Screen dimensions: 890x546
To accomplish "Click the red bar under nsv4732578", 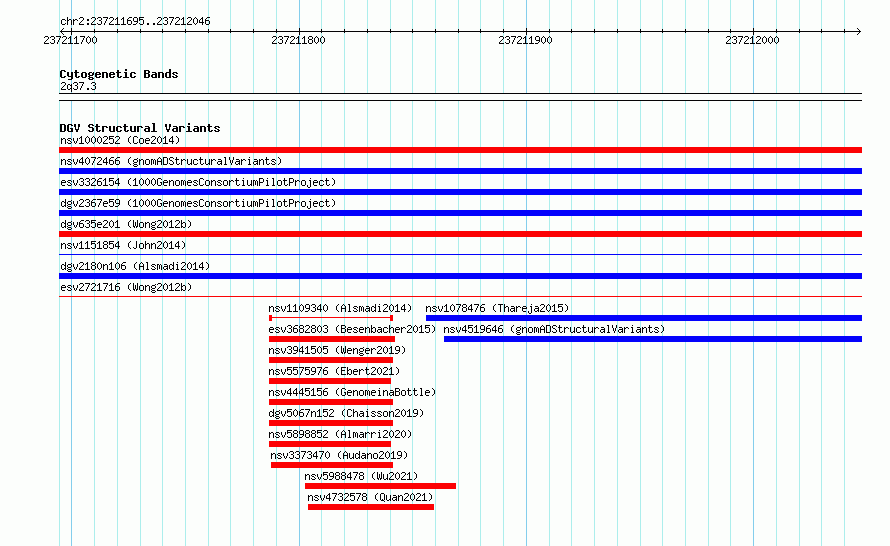I will [371, 507].
